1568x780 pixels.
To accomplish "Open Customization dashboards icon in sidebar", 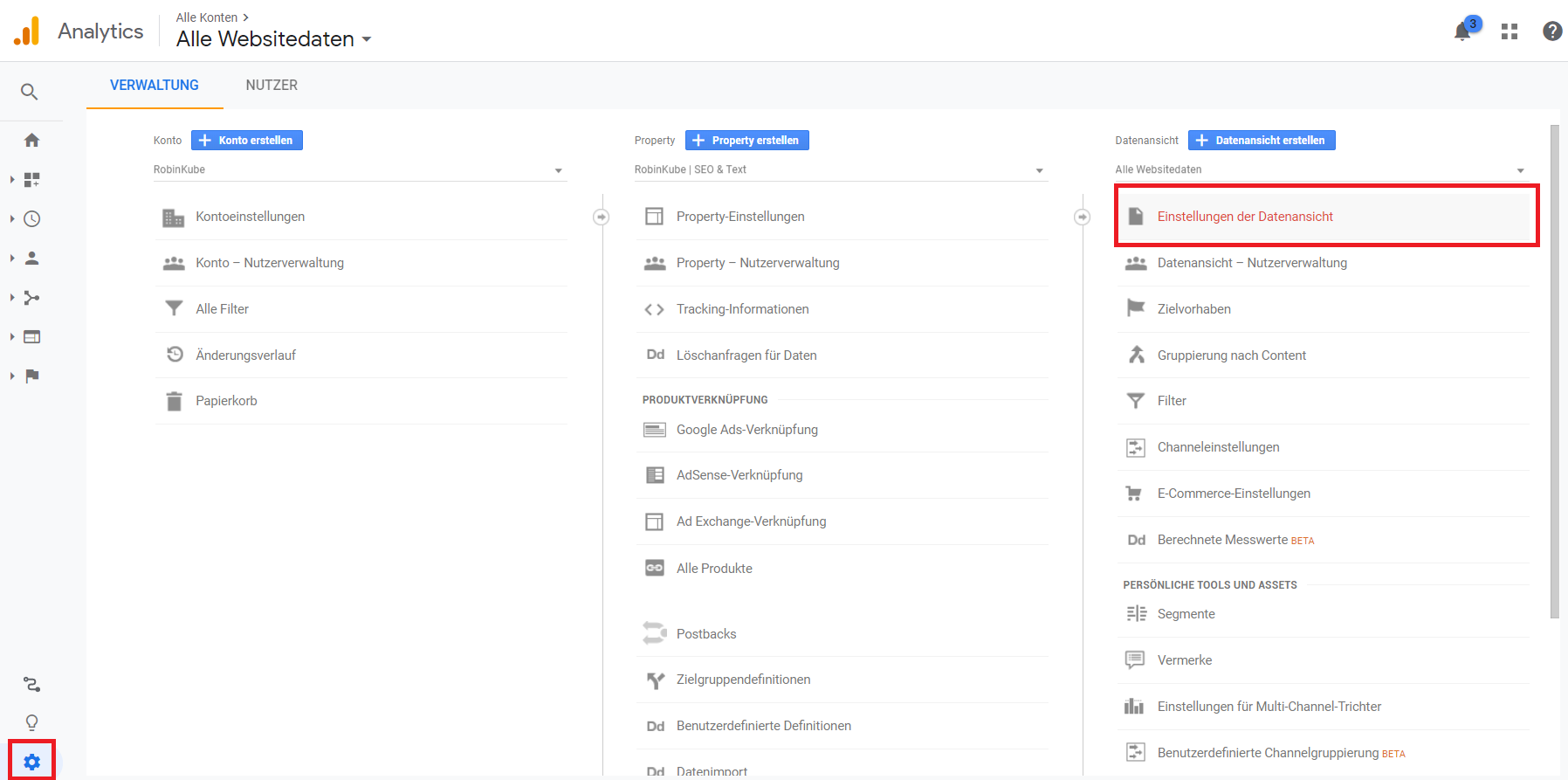I will click(x=32, y=179).
